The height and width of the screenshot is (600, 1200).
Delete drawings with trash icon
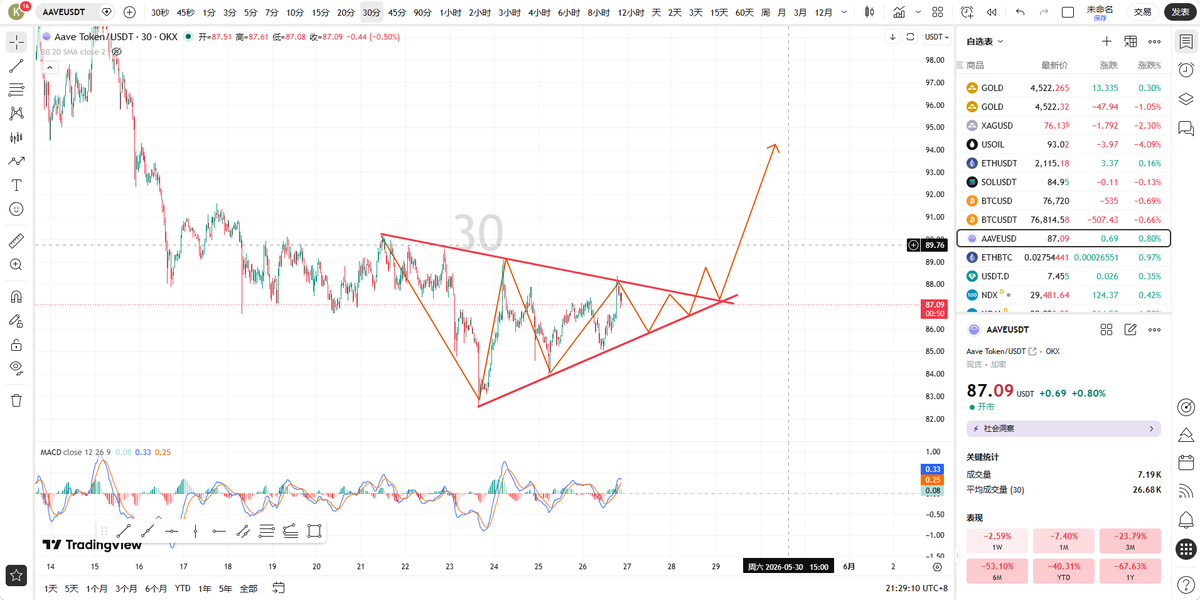click(x=16, y=400)
